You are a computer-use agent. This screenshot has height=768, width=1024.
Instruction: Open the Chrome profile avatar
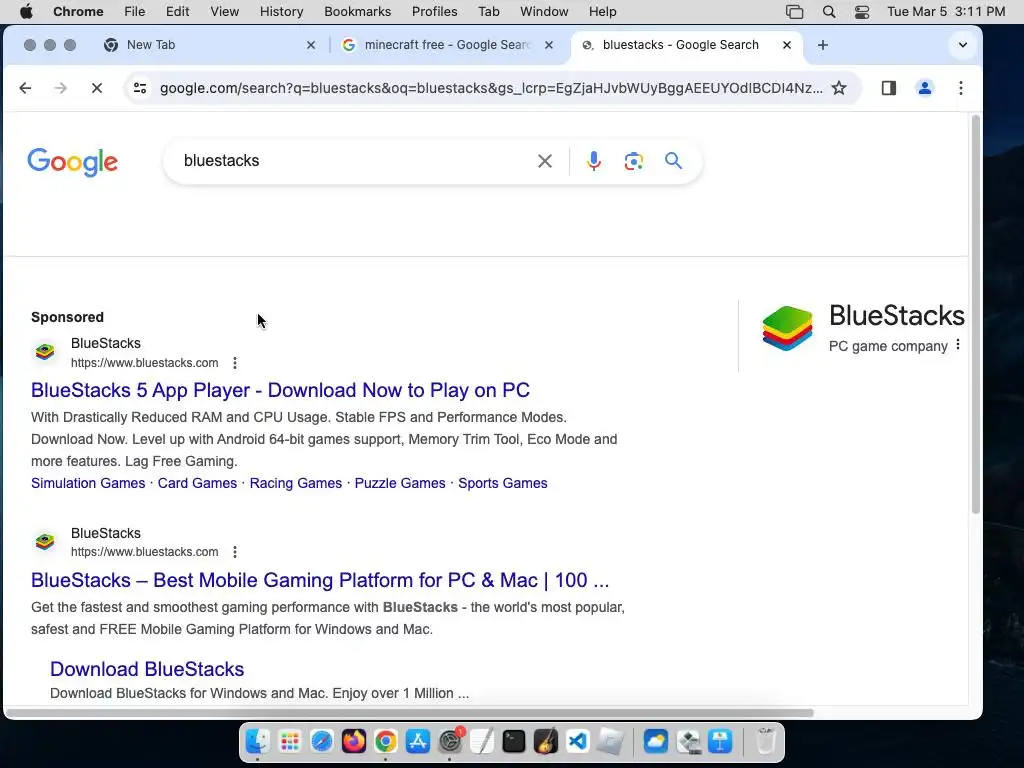(x=925, y=88)
